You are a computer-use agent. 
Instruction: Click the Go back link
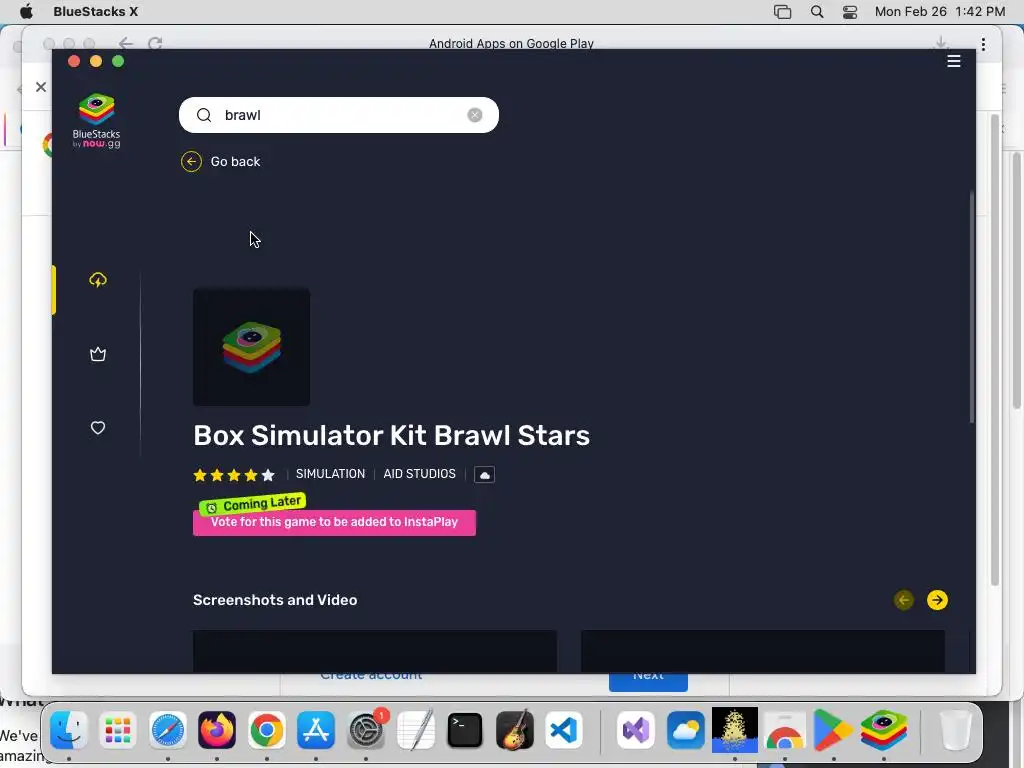(x=235, y=161)
